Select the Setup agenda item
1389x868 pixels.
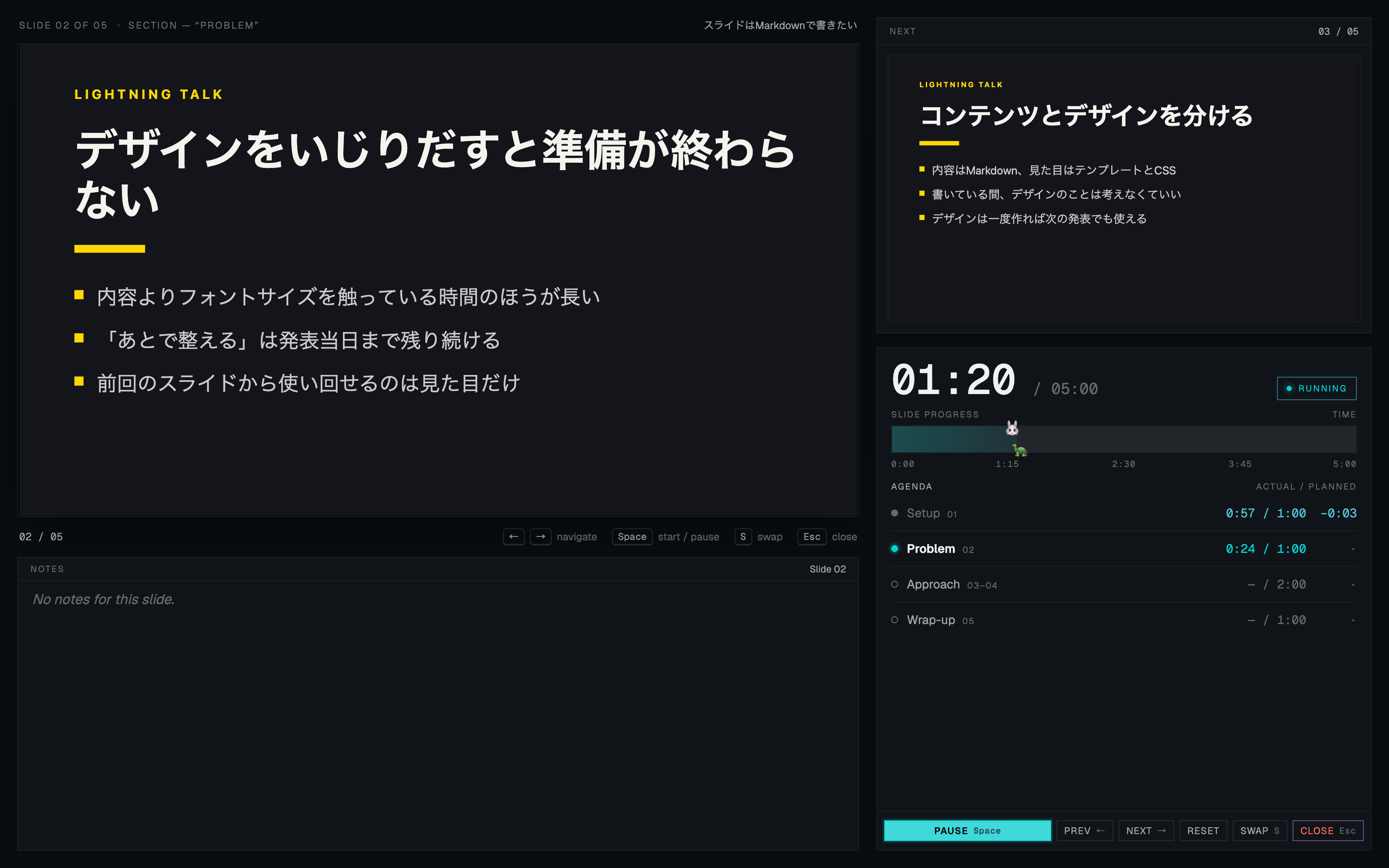[x=1123, y=513]
